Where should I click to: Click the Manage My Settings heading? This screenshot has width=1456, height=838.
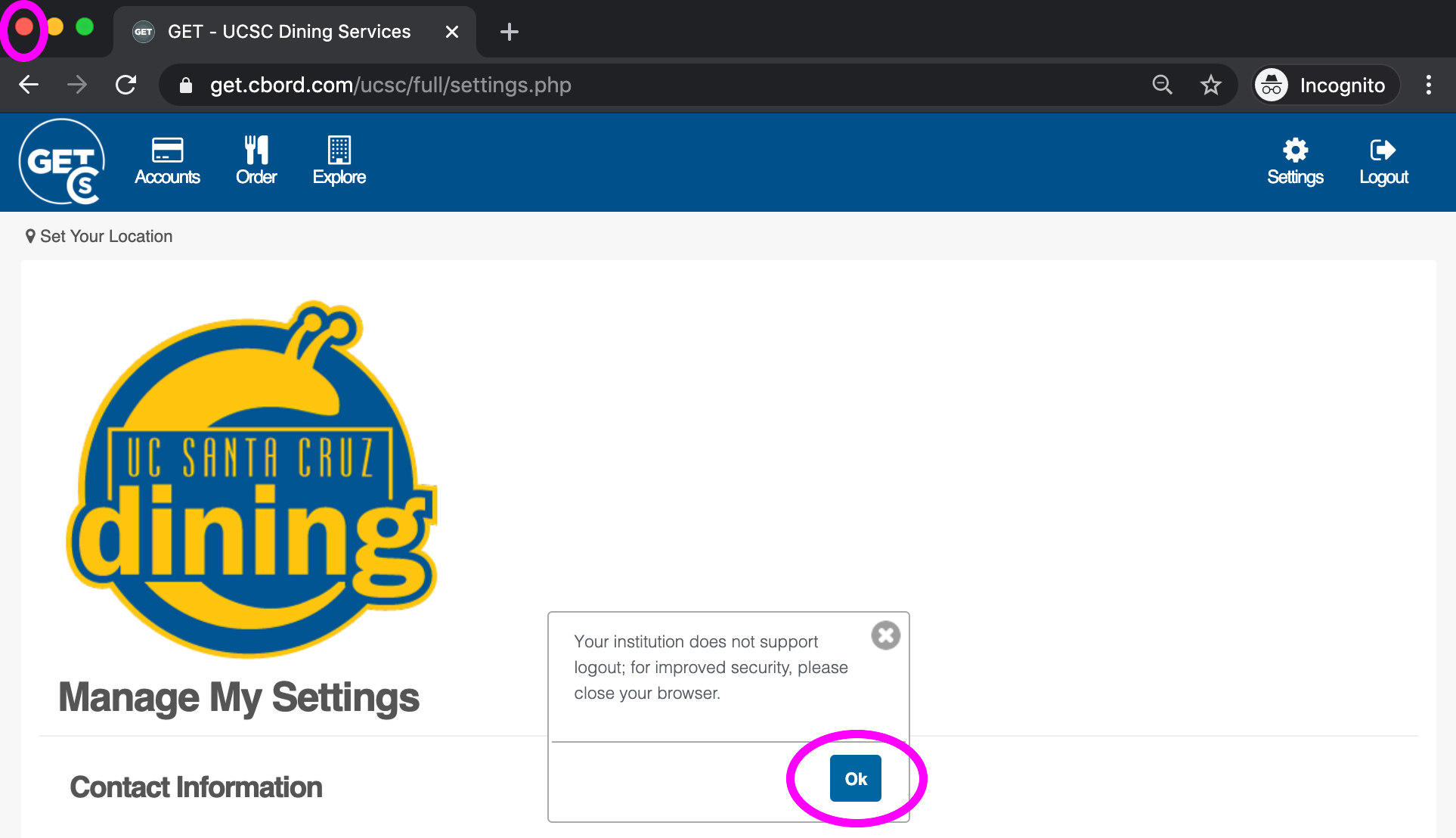pos(239,697)
